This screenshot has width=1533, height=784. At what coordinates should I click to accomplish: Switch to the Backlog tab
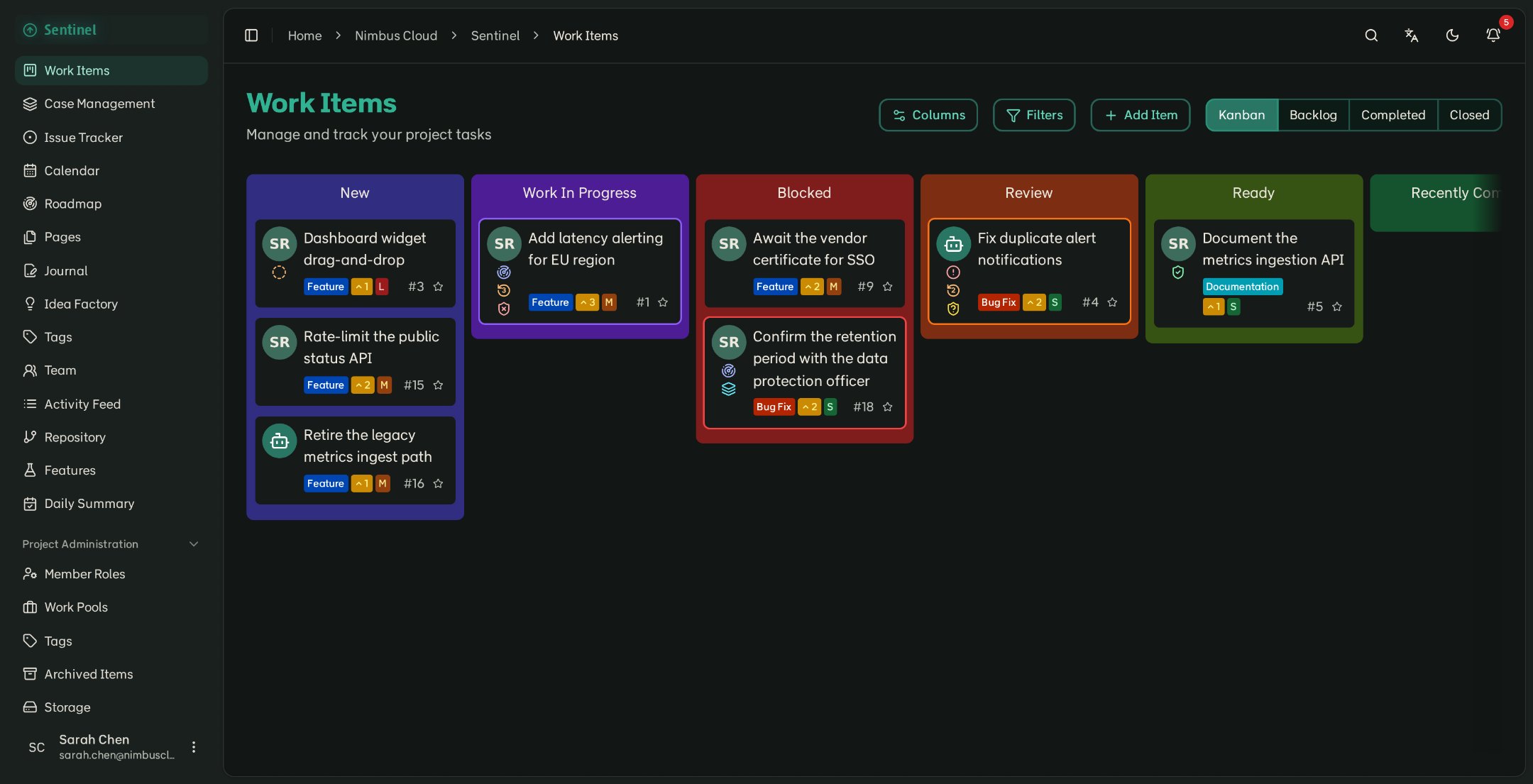click(x=1313, y=115)
